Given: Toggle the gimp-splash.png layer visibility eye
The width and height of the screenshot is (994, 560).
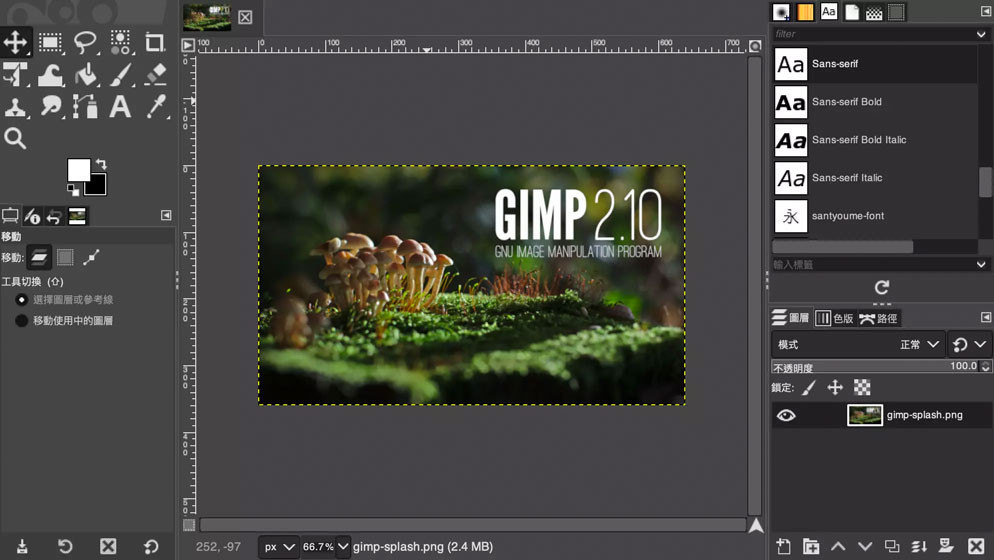Looking at the screenshot, I should click(x=786, y=415).
